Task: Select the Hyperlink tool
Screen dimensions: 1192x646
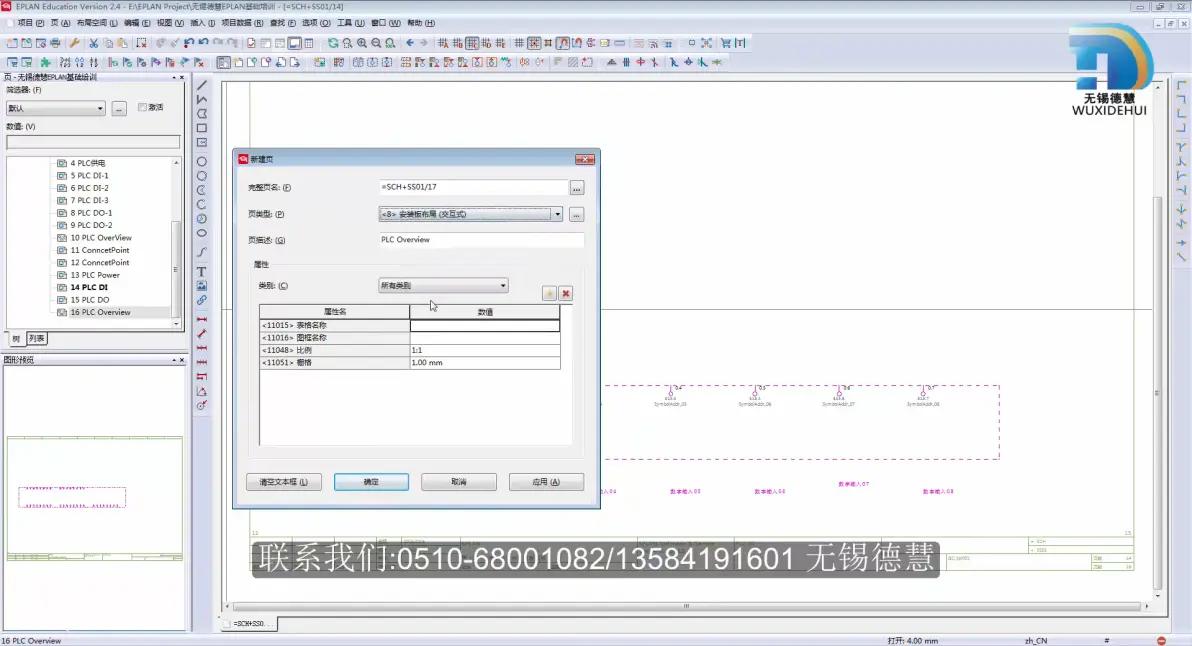Action: (x=202, y=300)
